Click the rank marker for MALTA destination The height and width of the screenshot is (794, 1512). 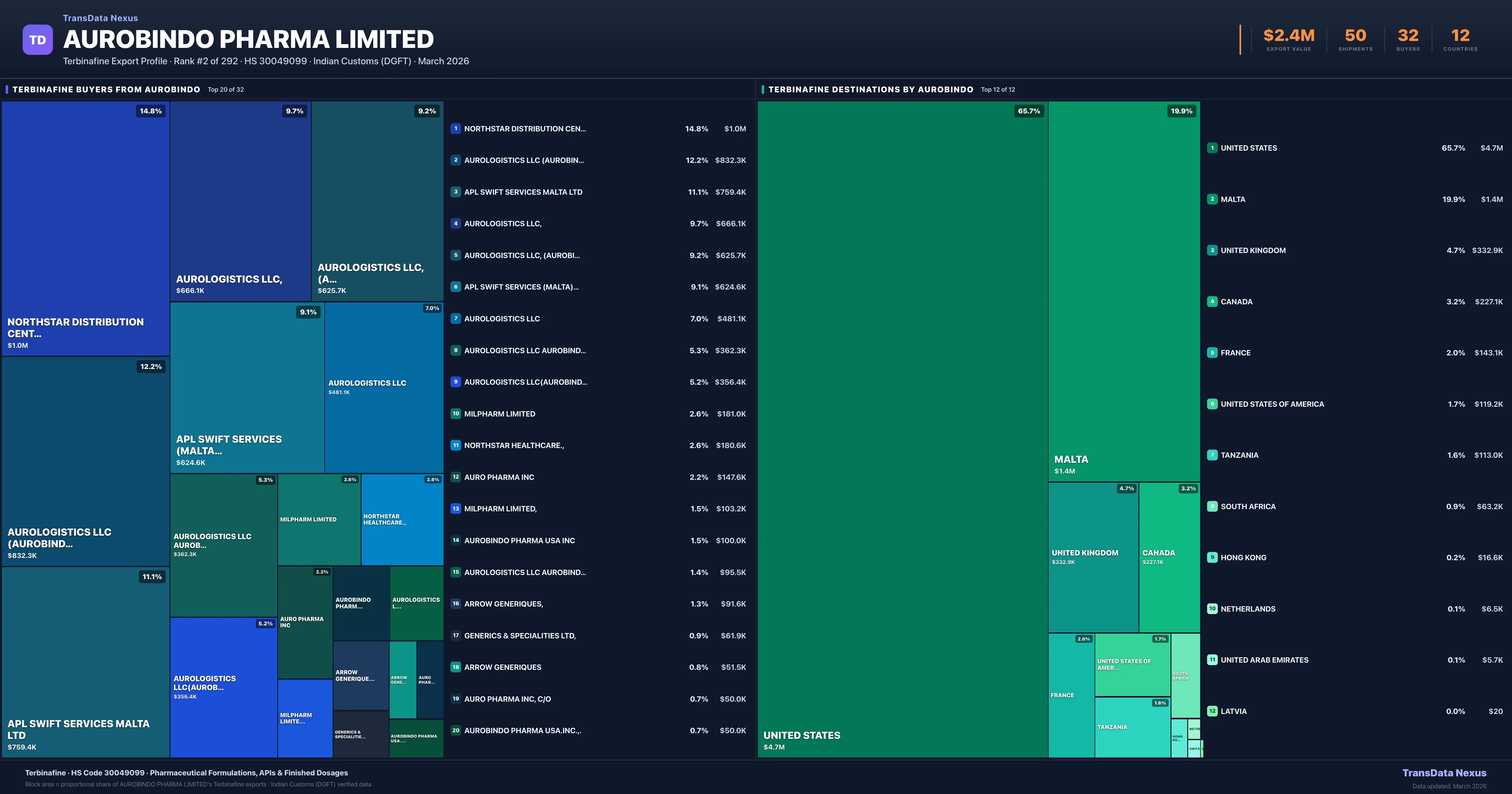click(x=1212, y=199)
